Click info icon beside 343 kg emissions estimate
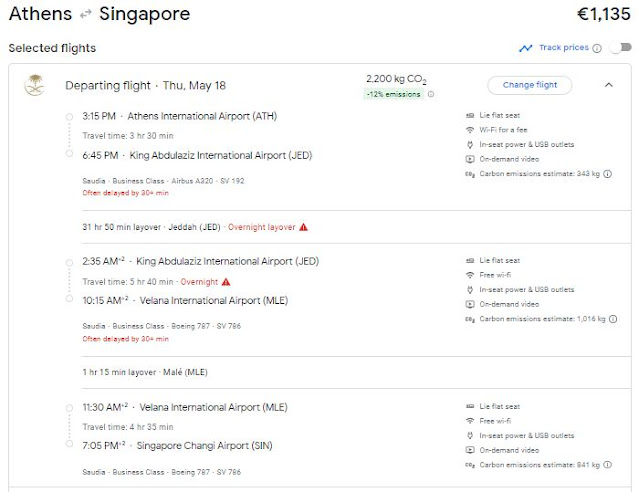 point(607,174)
